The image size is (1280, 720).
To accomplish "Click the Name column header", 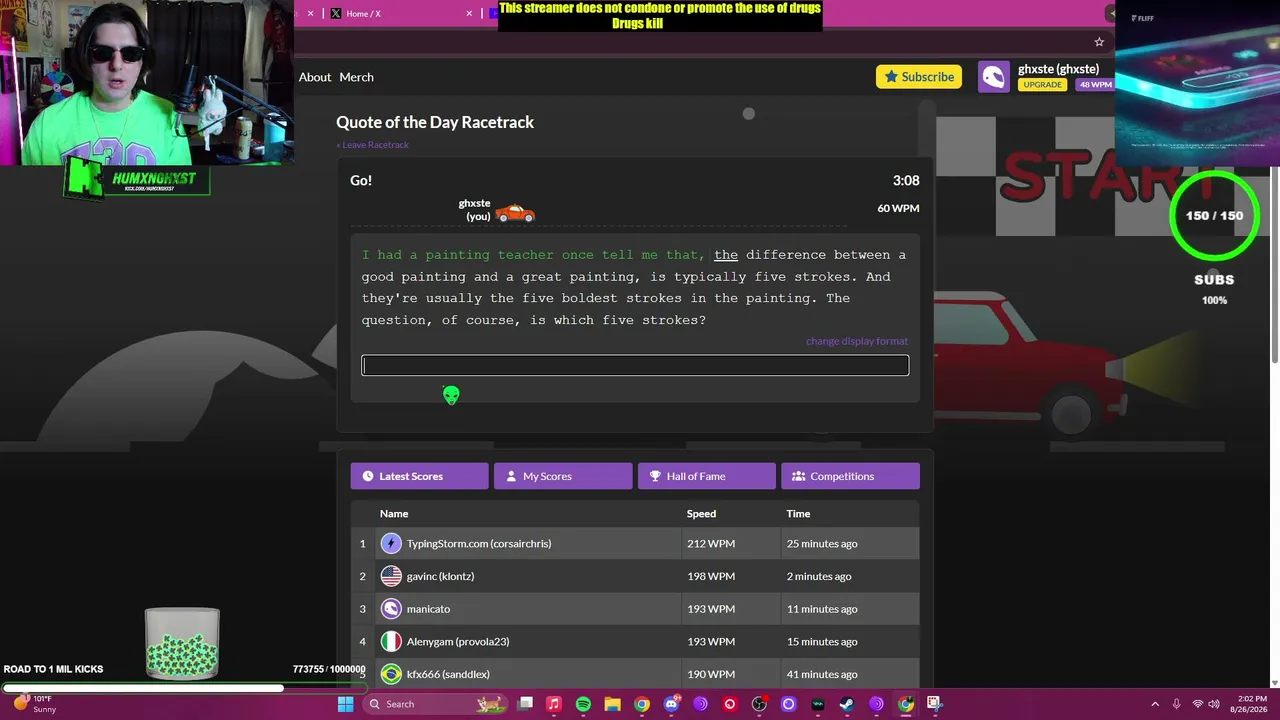I will coord(394,514).
